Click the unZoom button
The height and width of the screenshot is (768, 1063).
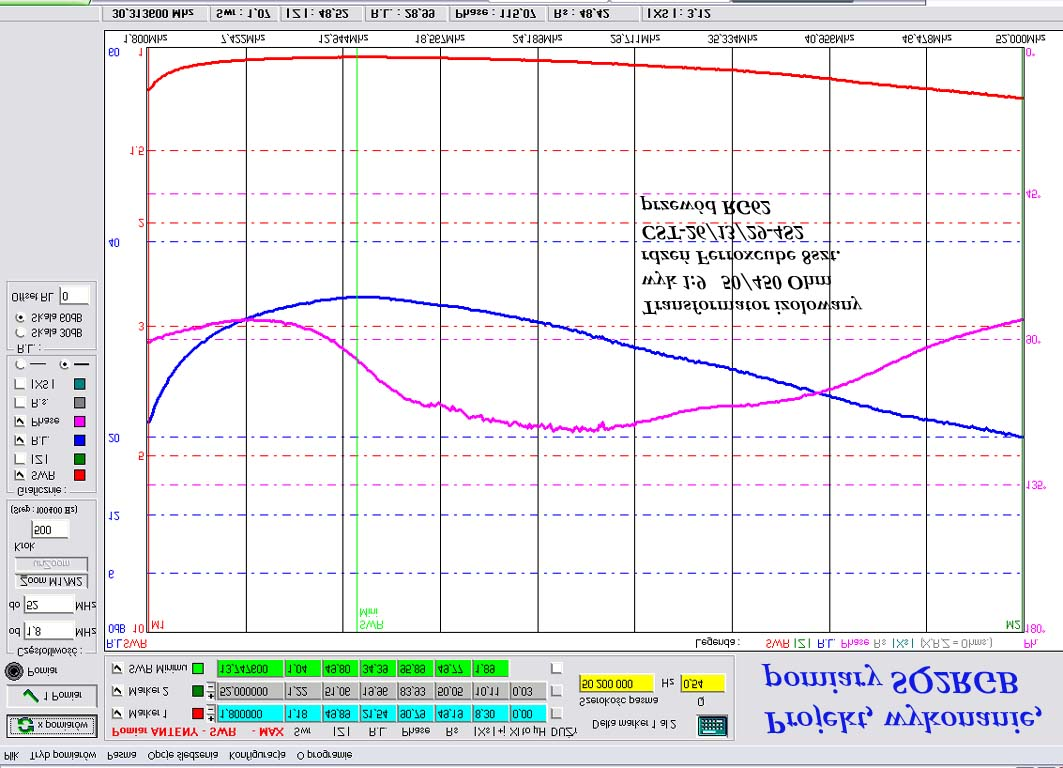point(52,564)
